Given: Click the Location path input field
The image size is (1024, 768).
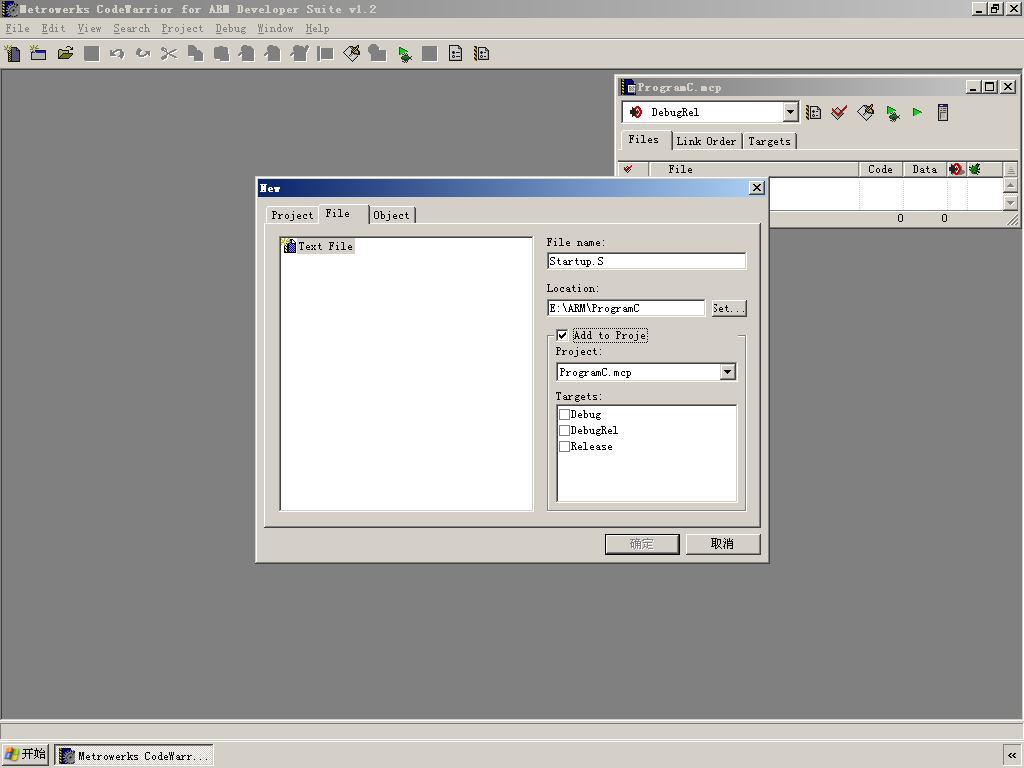Looking at the screenshot, I should [x=626, y=308].
